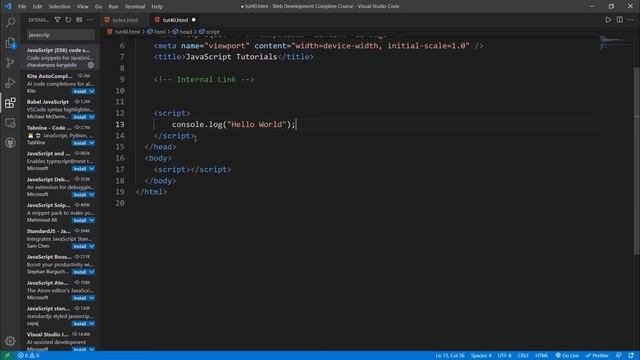
Task: Click Prettier in the status bar
Action: point(597,356)
